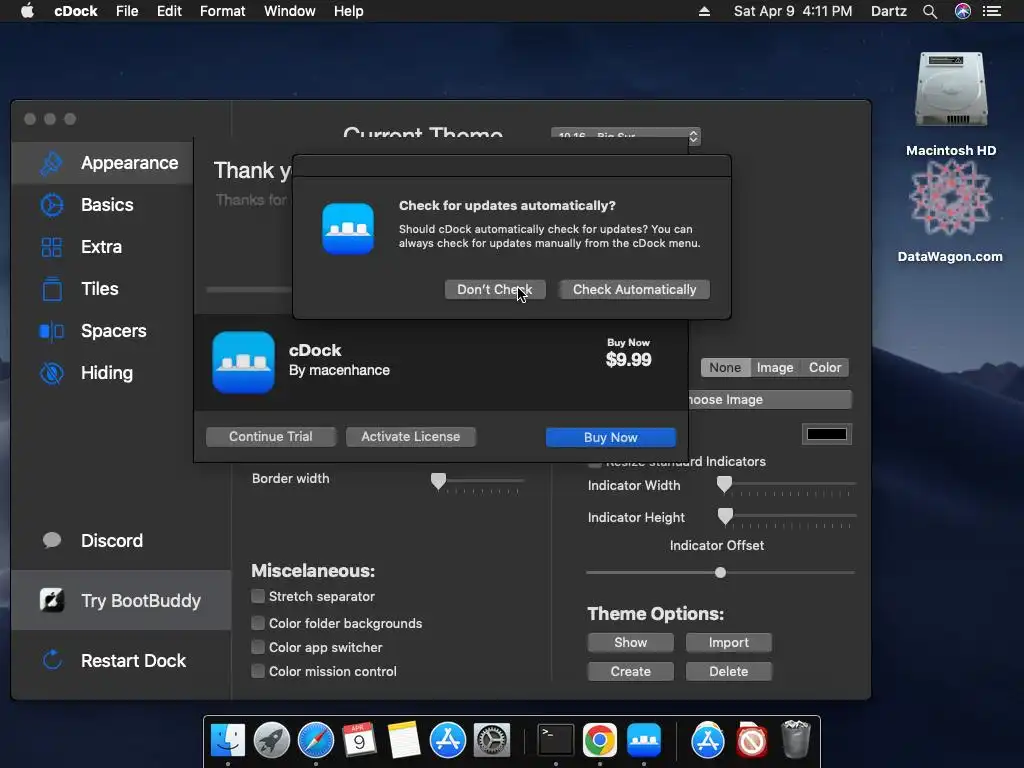Open the Apple menu
Viewport: 1024px width, 768px height.
pos(27,11)
